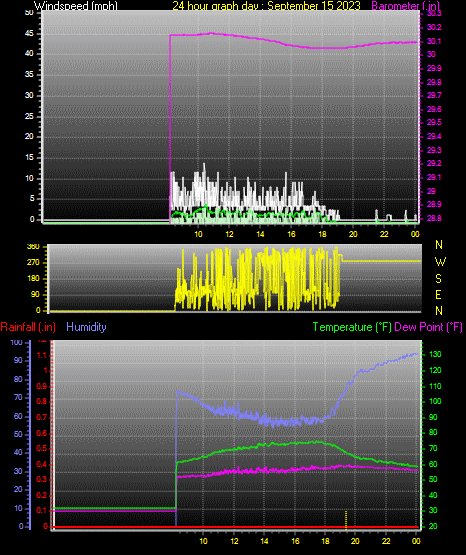Select the red "Rainfall (.in)" legend label
The image size is (466, 555).
[28, 327]
